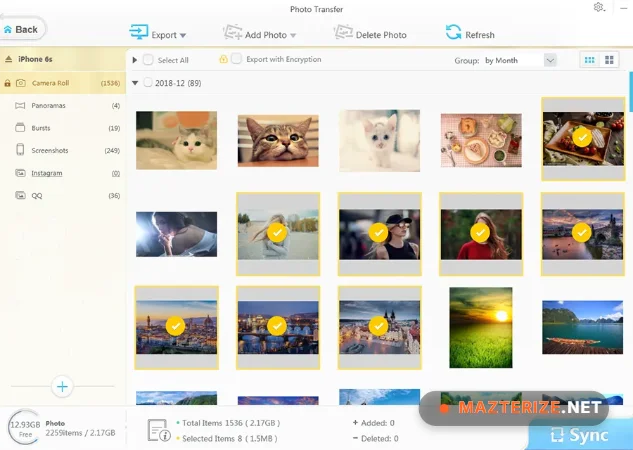Click the Delete Photo label

(x=381, y=35)
